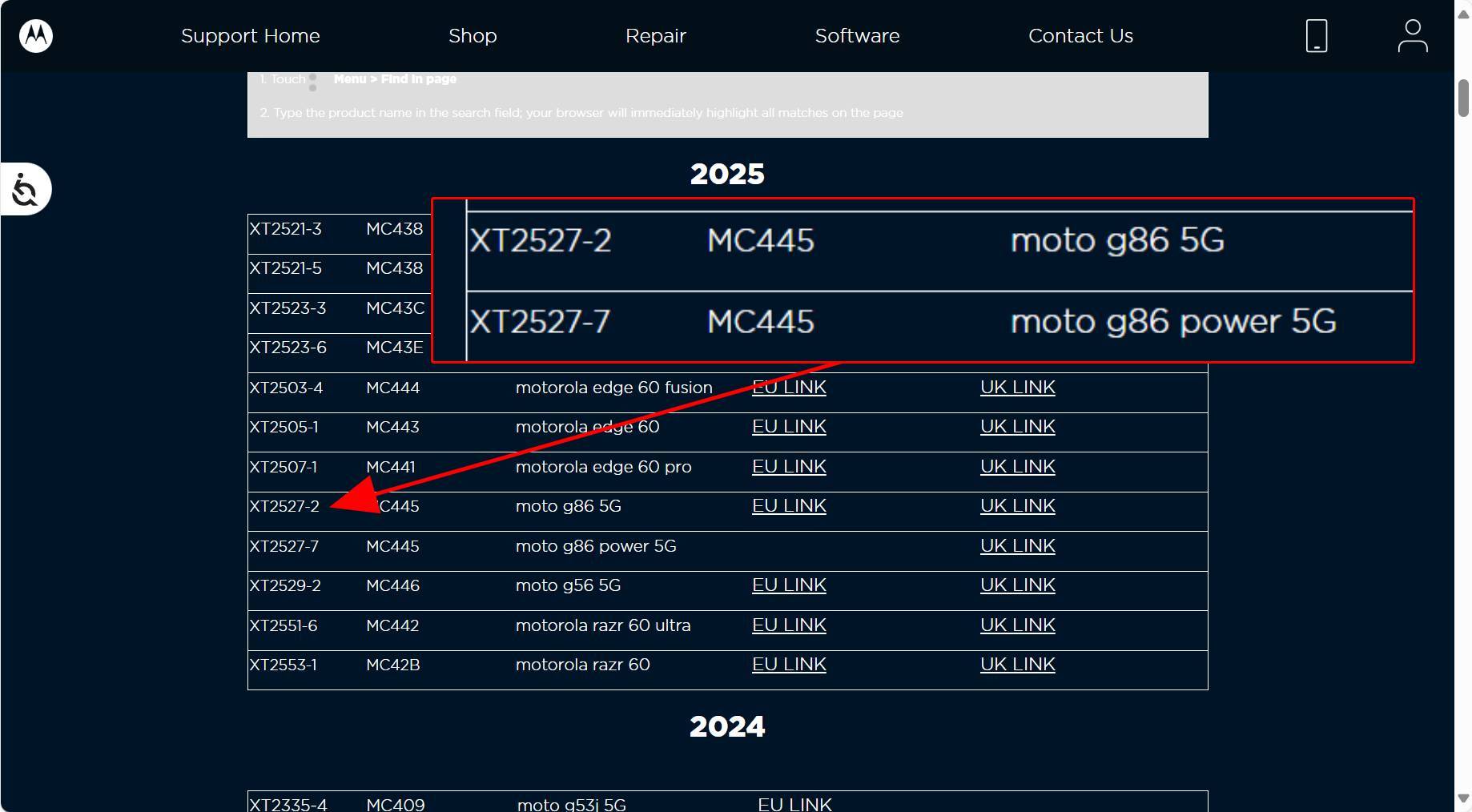Open UK LINK for motorola edge 60 pro
1472x812 pixels.
coord(1018,467)
